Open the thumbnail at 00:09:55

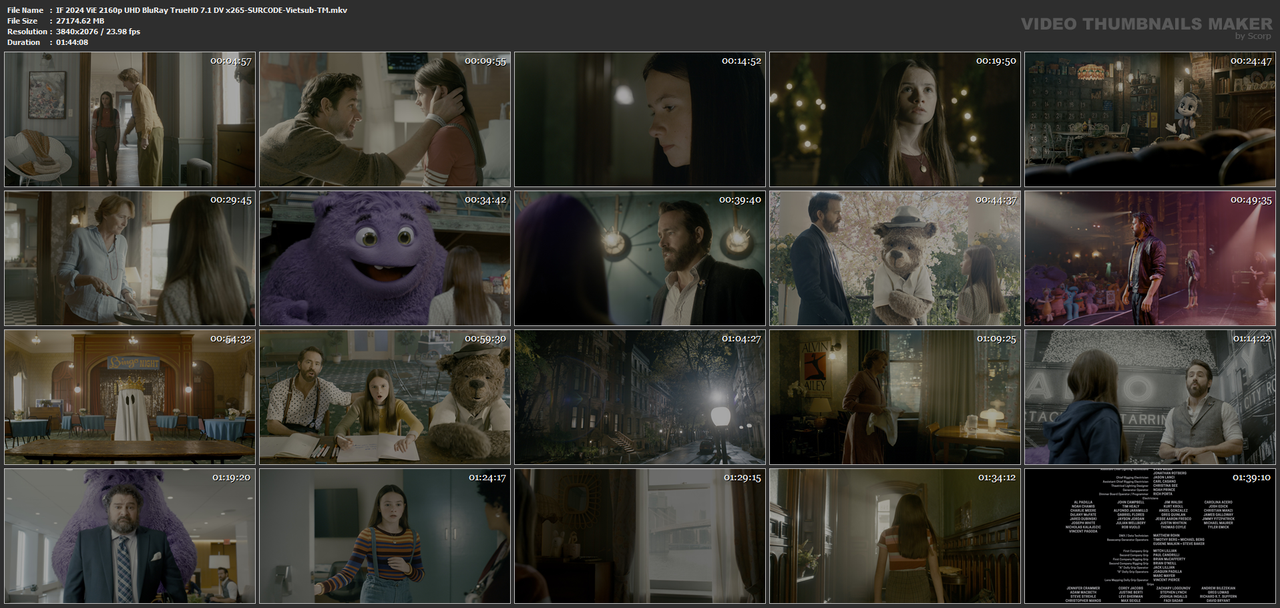[x=385, y=120]
